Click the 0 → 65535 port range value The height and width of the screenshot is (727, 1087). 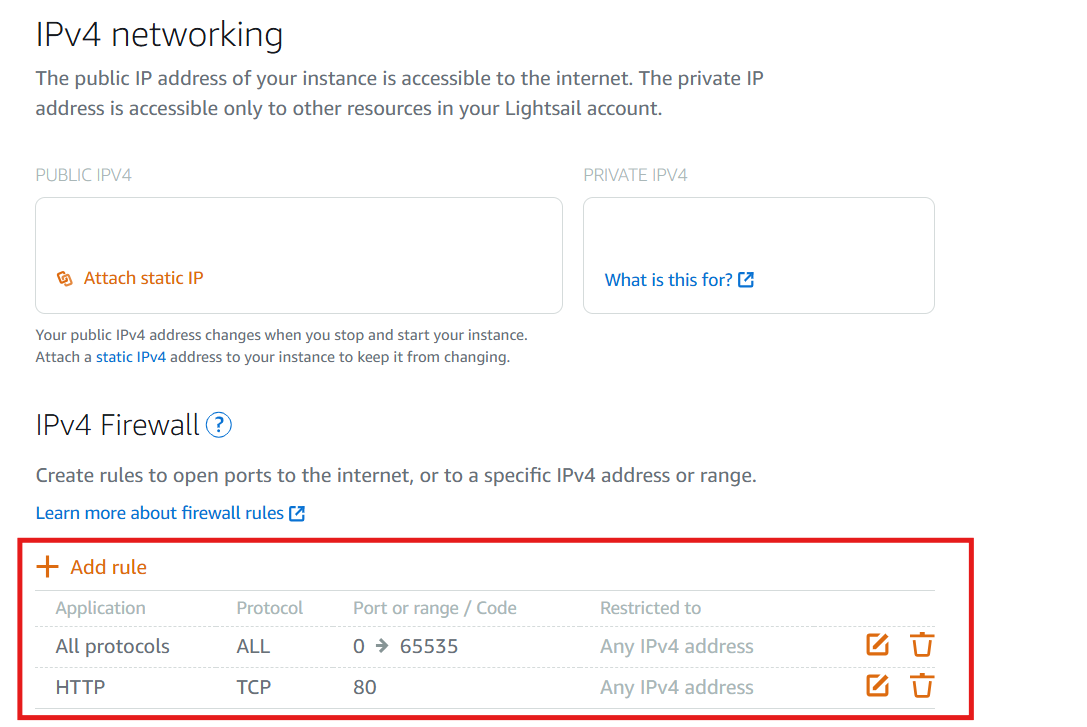[x=405, y=646]
